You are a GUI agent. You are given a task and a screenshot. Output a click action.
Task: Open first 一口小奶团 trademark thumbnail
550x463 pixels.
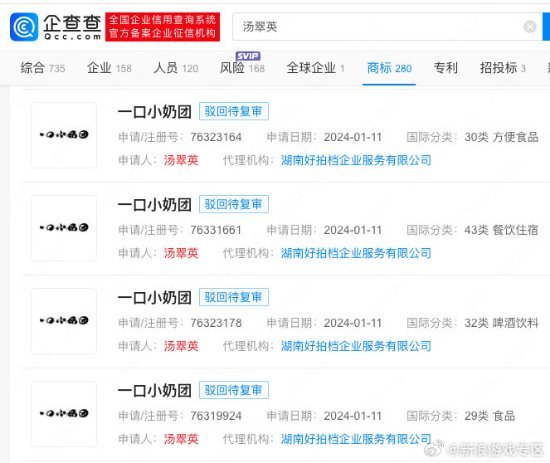[x=64, y=135]
